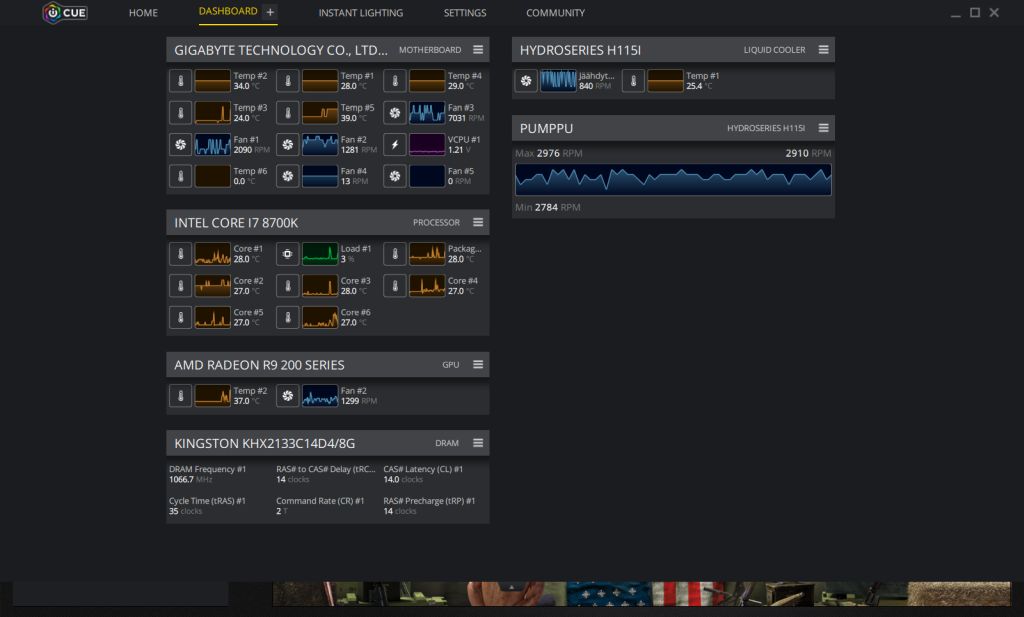Click thermometer icon for CPU Core #6
The height and width of the screenshot is (617, 1024).
pyautogui.click(x=287, y=317)
